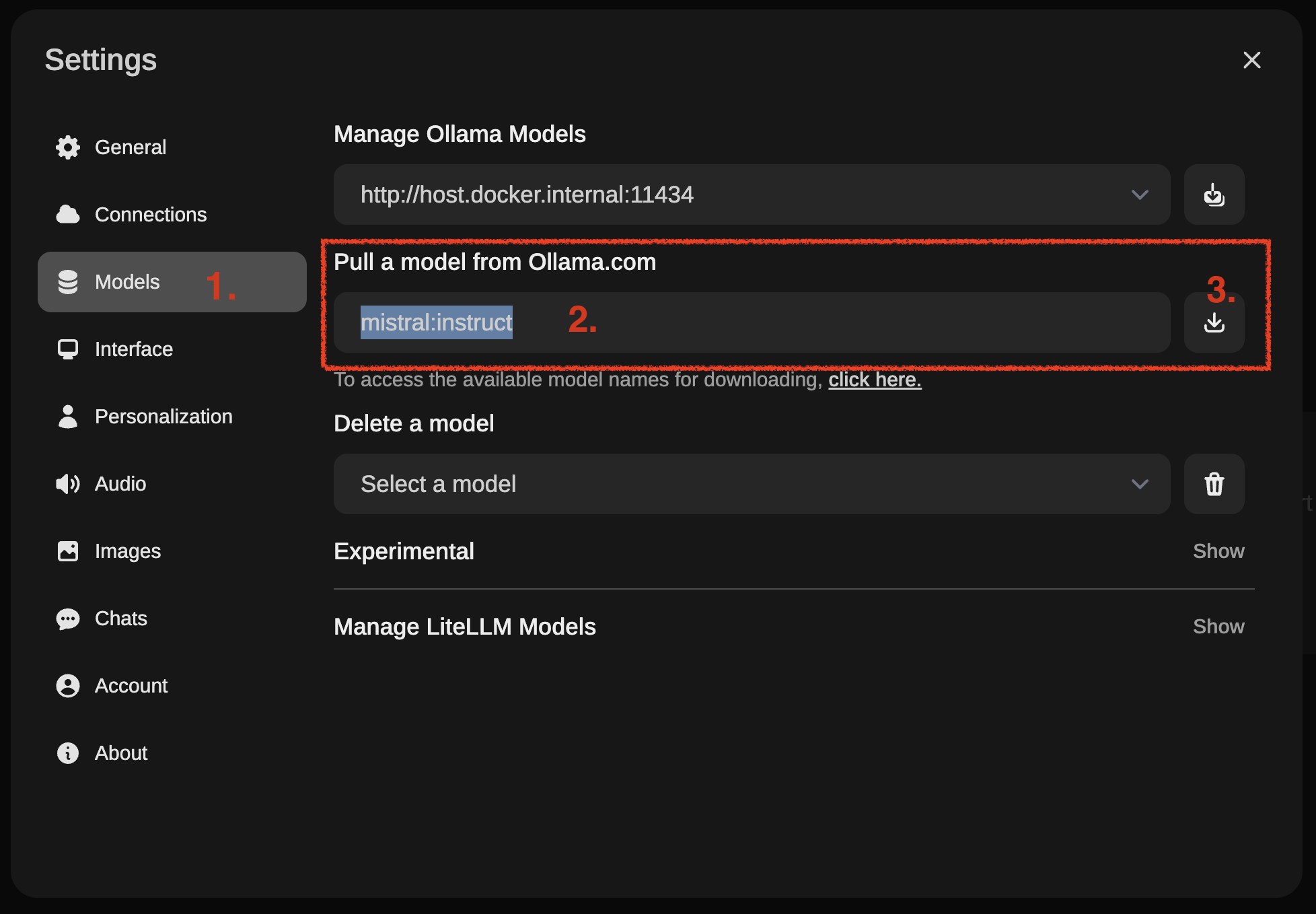Image resolution: width=1316 pixels, height=914 pixels.
Task: Click the update-all-models icon beside the Ollama URL
Action: (1214, 195)
